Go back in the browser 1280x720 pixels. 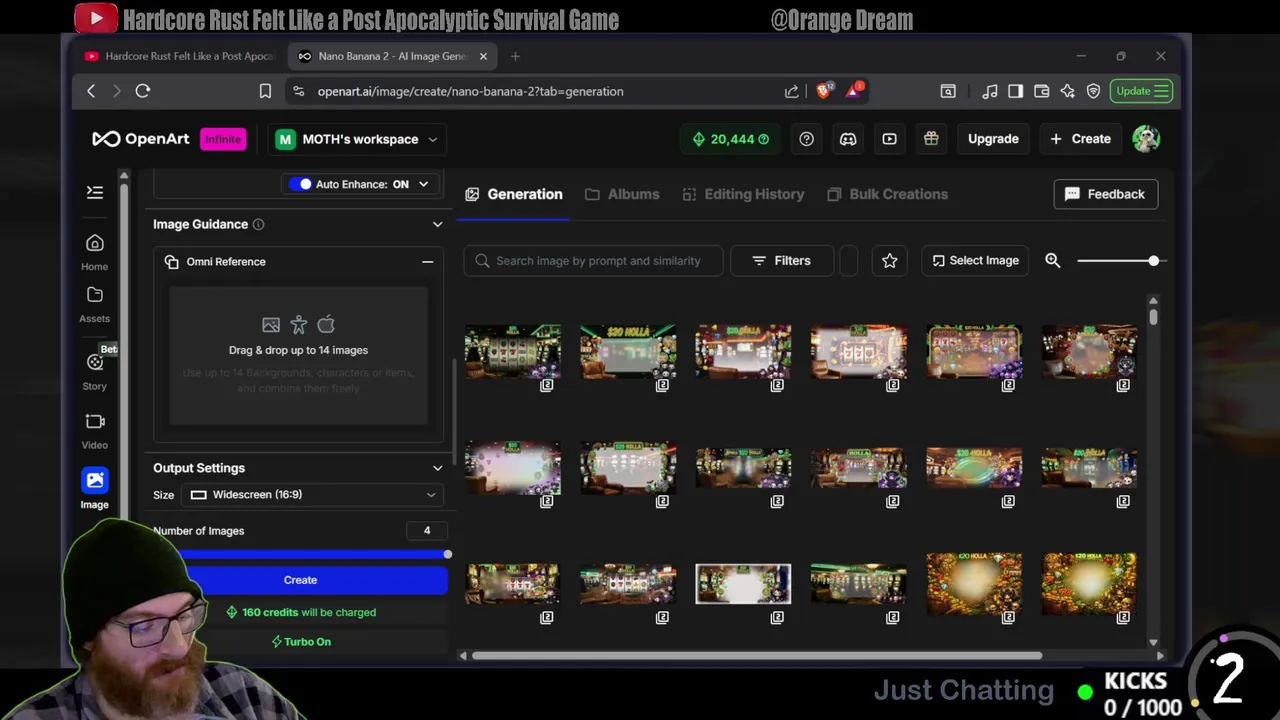(91, 91)
